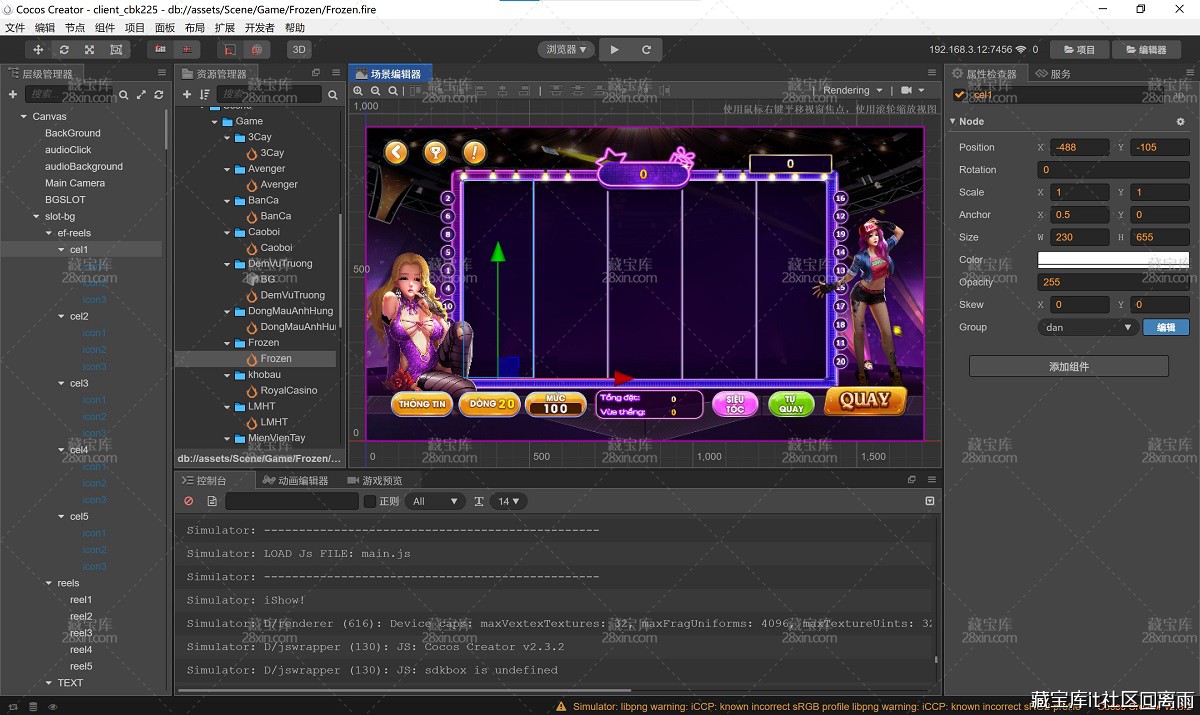Click the Rotation input field

coord(1113,170)
